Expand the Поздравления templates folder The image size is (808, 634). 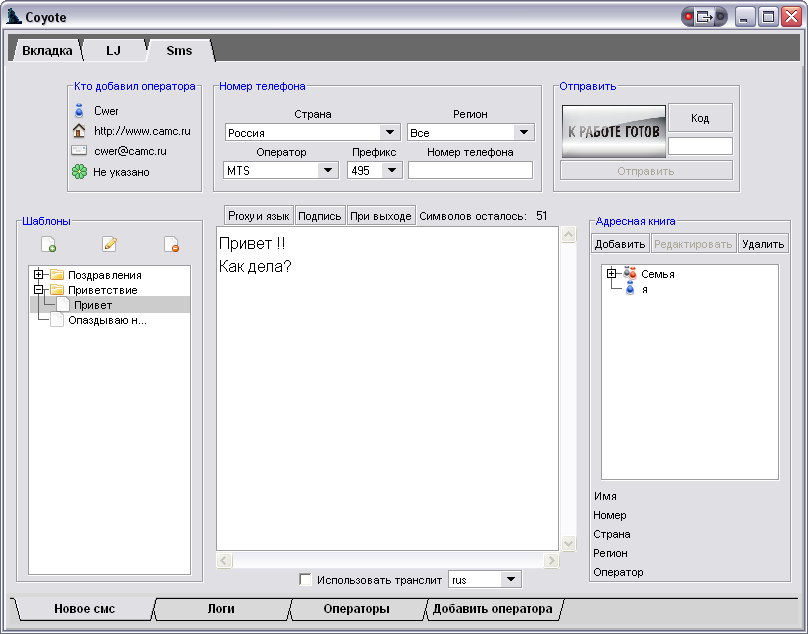pyautogui.click(x=39, y=275)
